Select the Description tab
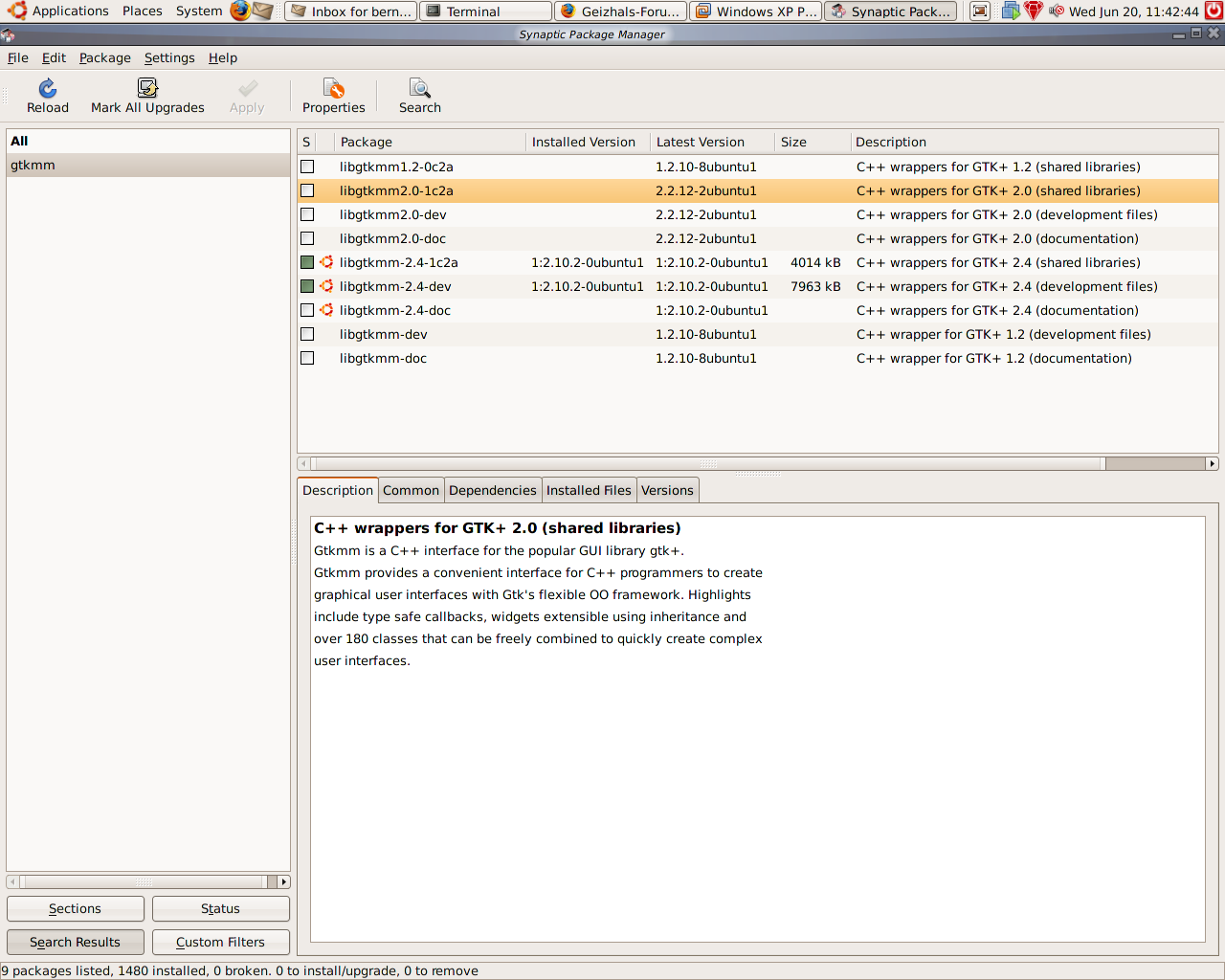Screen dimensions: 1225x980 (x=338, y=490)
